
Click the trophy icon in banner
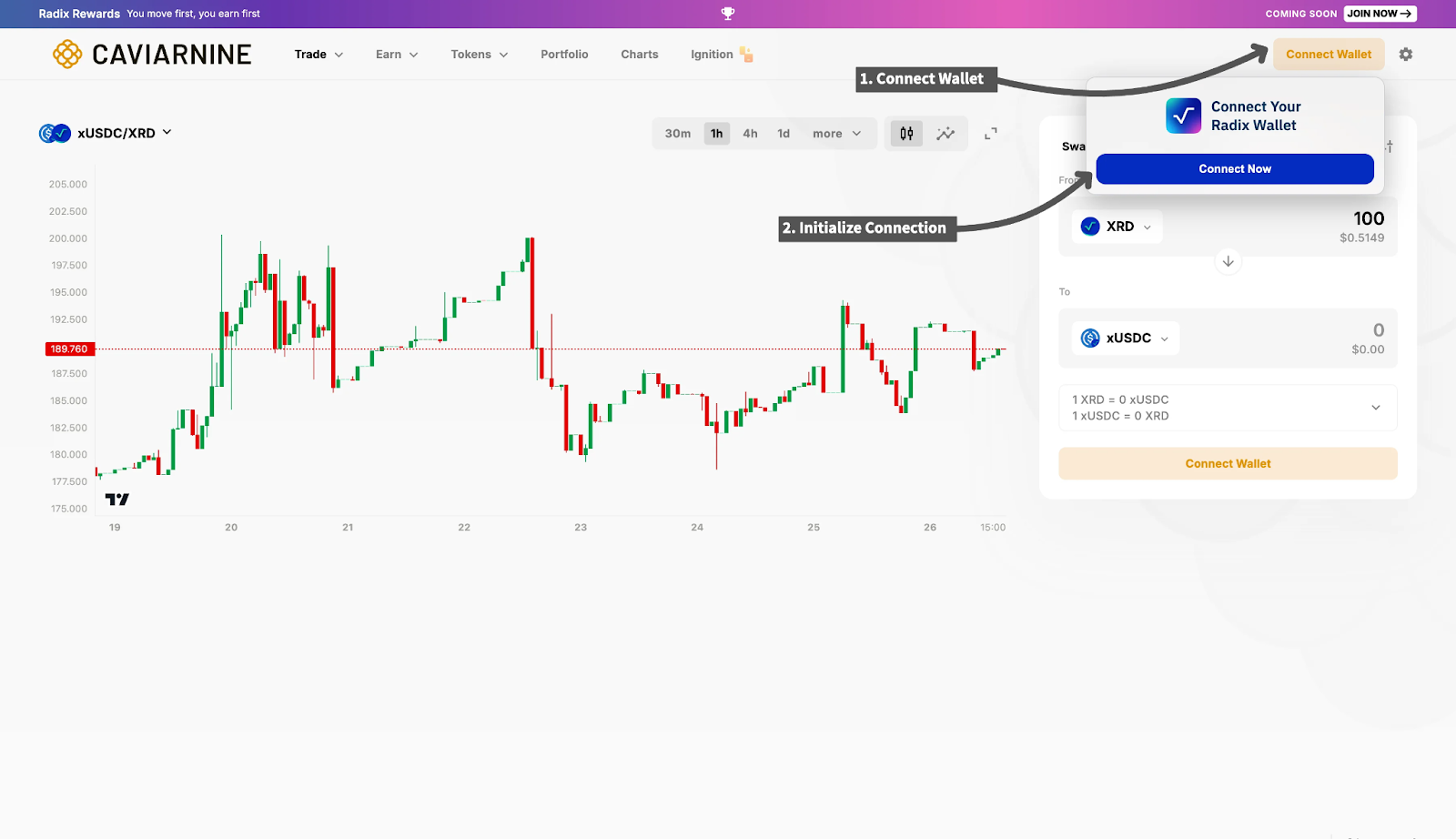pos(728,14)
